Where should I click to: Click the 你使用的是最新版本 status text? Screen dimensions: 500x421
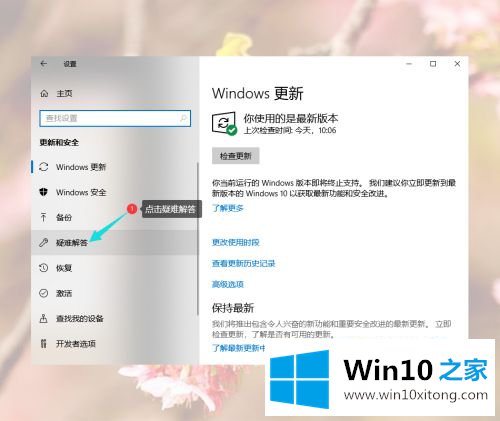coord(291,118)
